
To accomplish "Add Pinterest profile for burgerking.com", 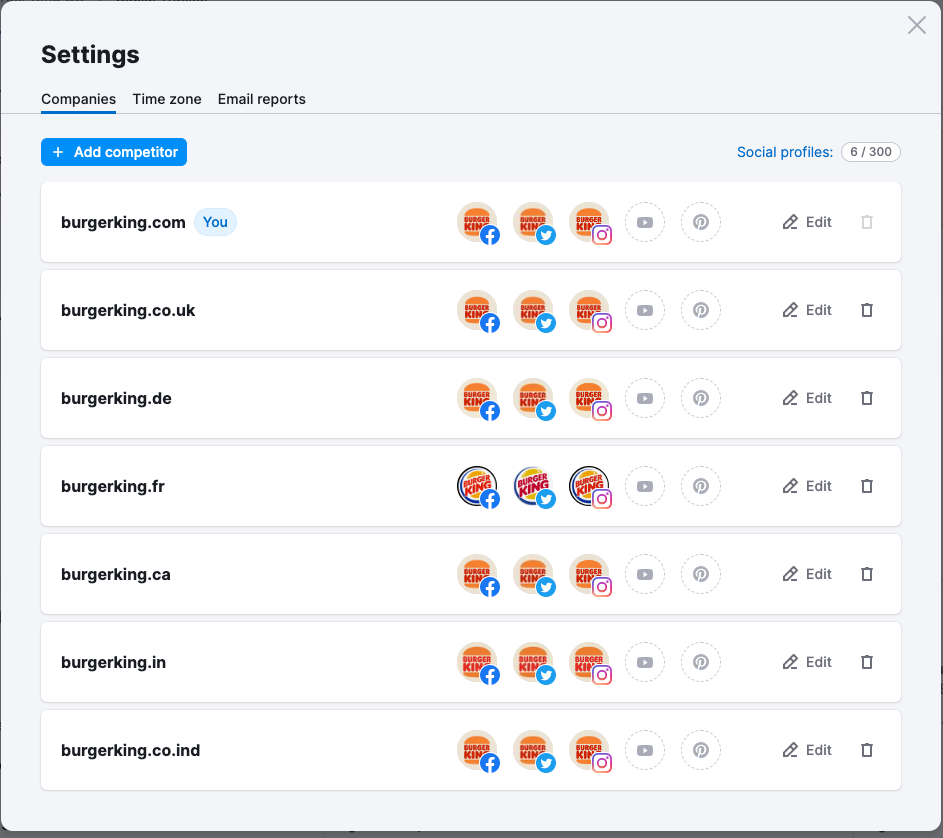I will (701, 222).
